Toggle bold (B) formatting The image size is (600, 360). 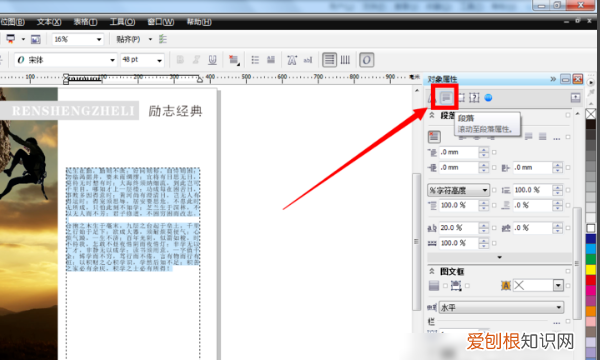pyautogui.click(x=180, y=60)
